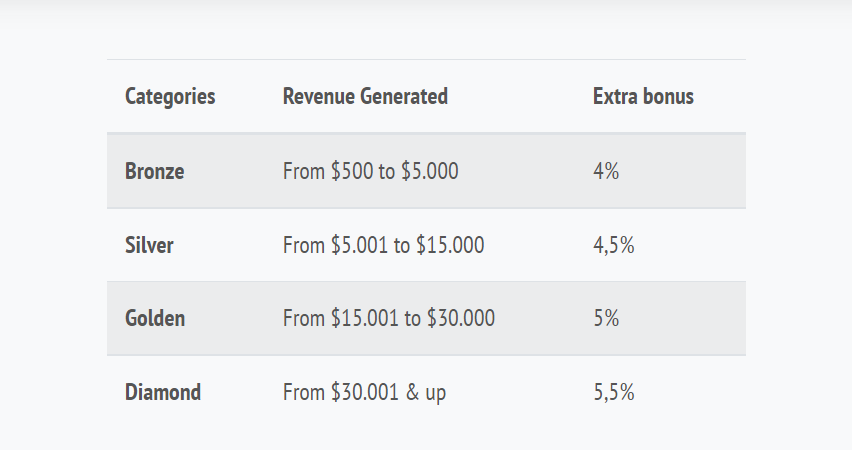This screenshot has height=450, width=852.
Task: Click the 5% Golden bonus value
Action: (x=606, y=319)
